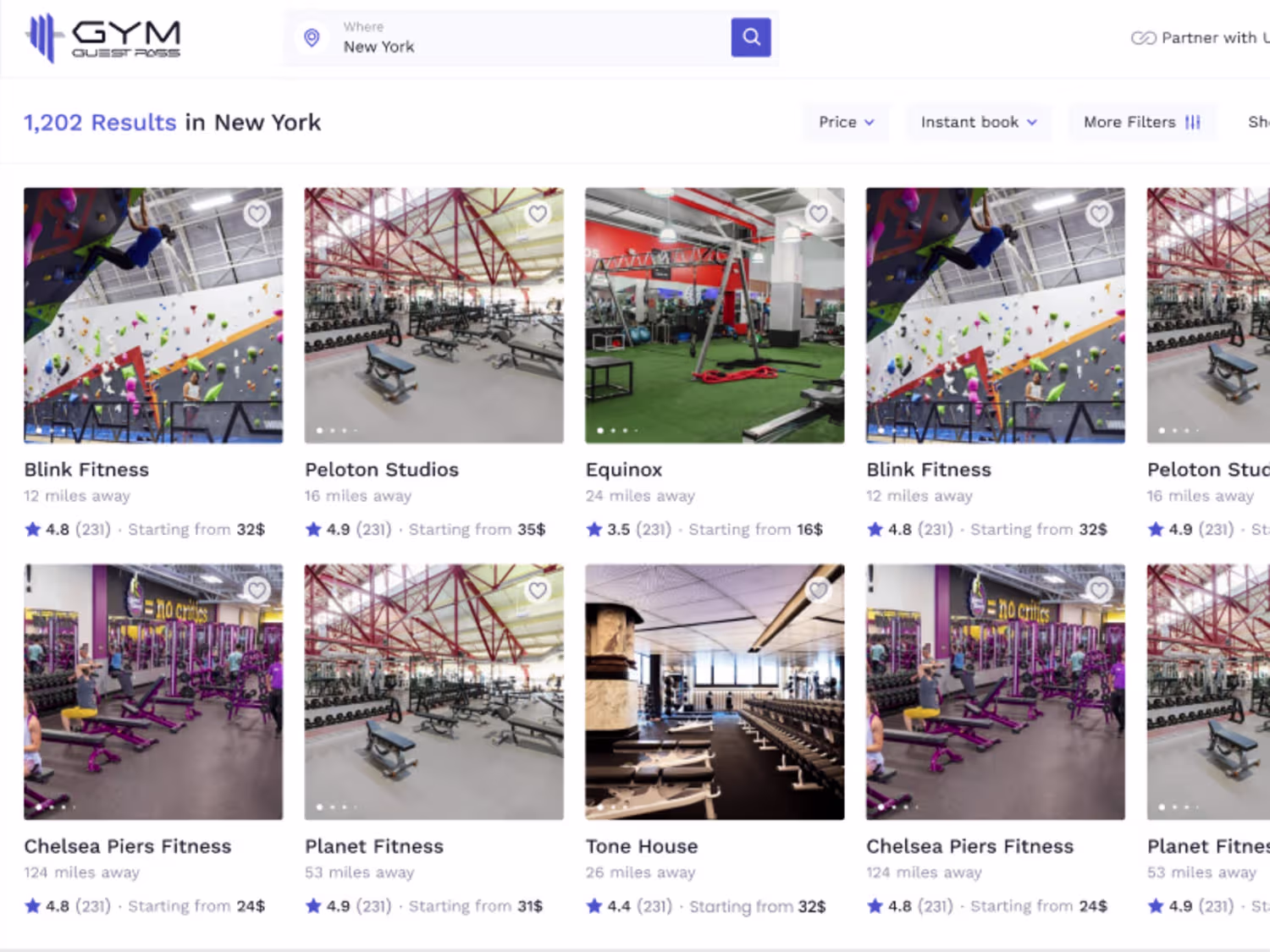
Task: Click the rating star beside Equinox's 3.5
Action: [594, 530]
